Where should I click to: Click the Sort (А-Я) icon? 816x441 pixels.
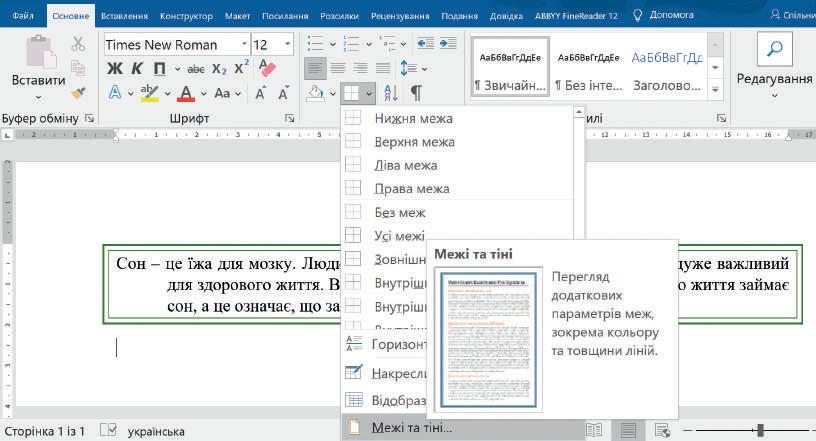tap(391, 93)
